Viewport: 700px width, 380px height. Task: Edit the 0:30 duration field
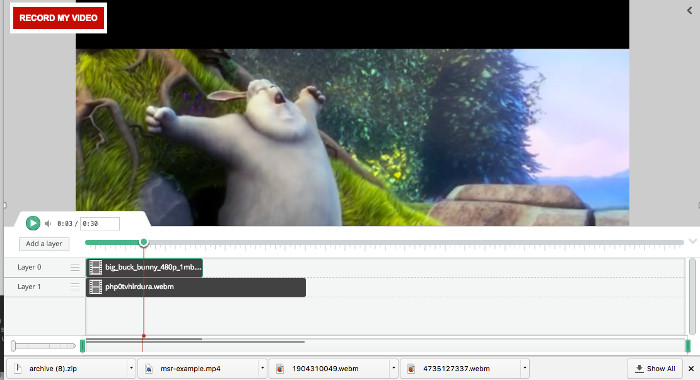[100, 223]
